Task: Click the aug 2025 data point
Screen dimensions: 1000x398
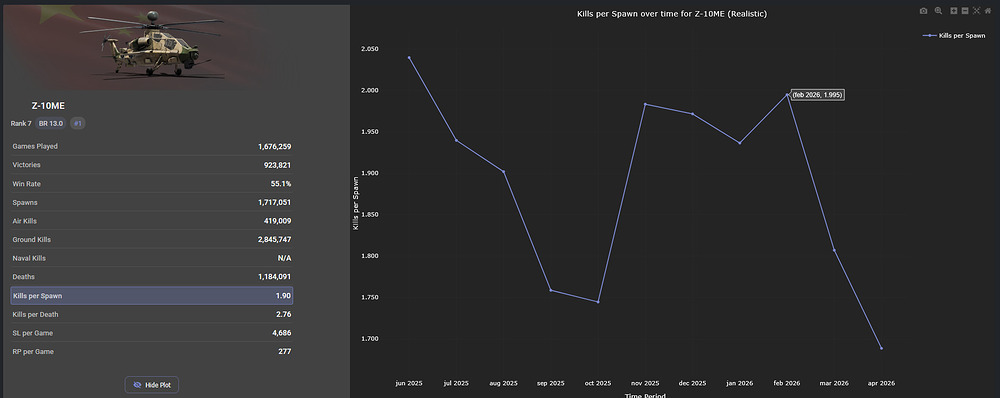Action: pyautogui.click(x=504, y=172)
